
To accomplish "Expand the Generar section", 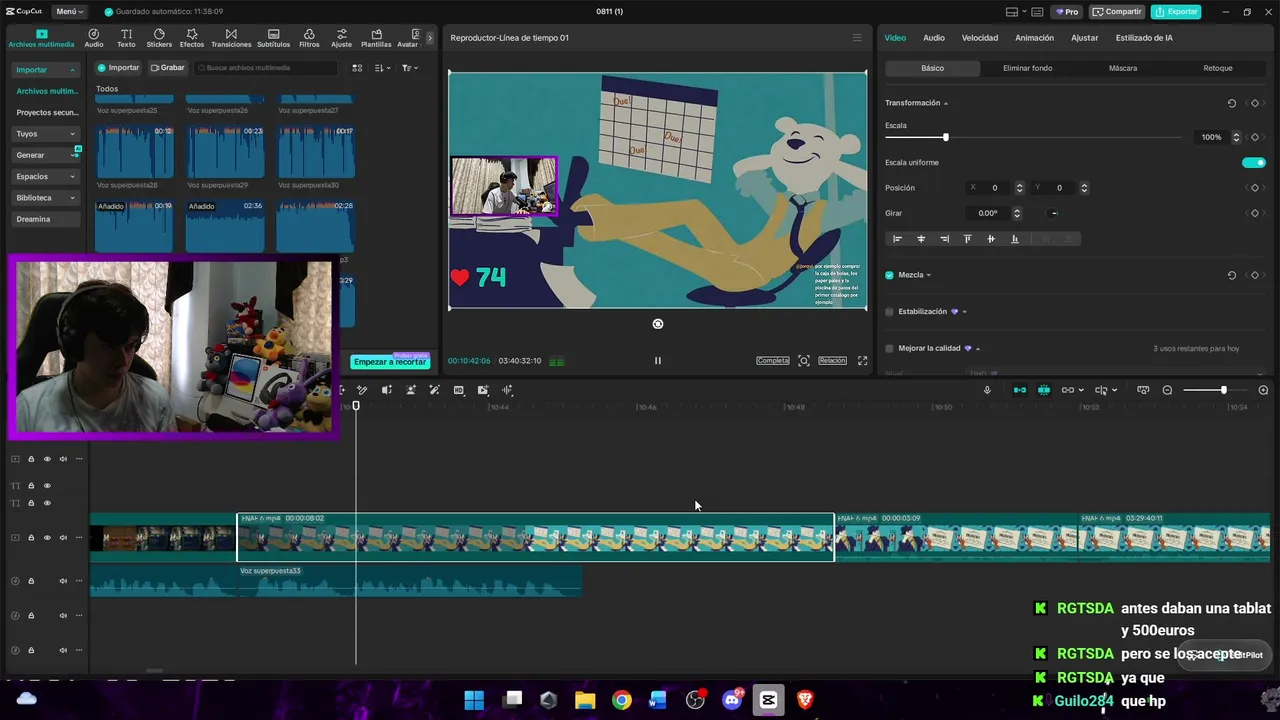I will tap(72, 155).
